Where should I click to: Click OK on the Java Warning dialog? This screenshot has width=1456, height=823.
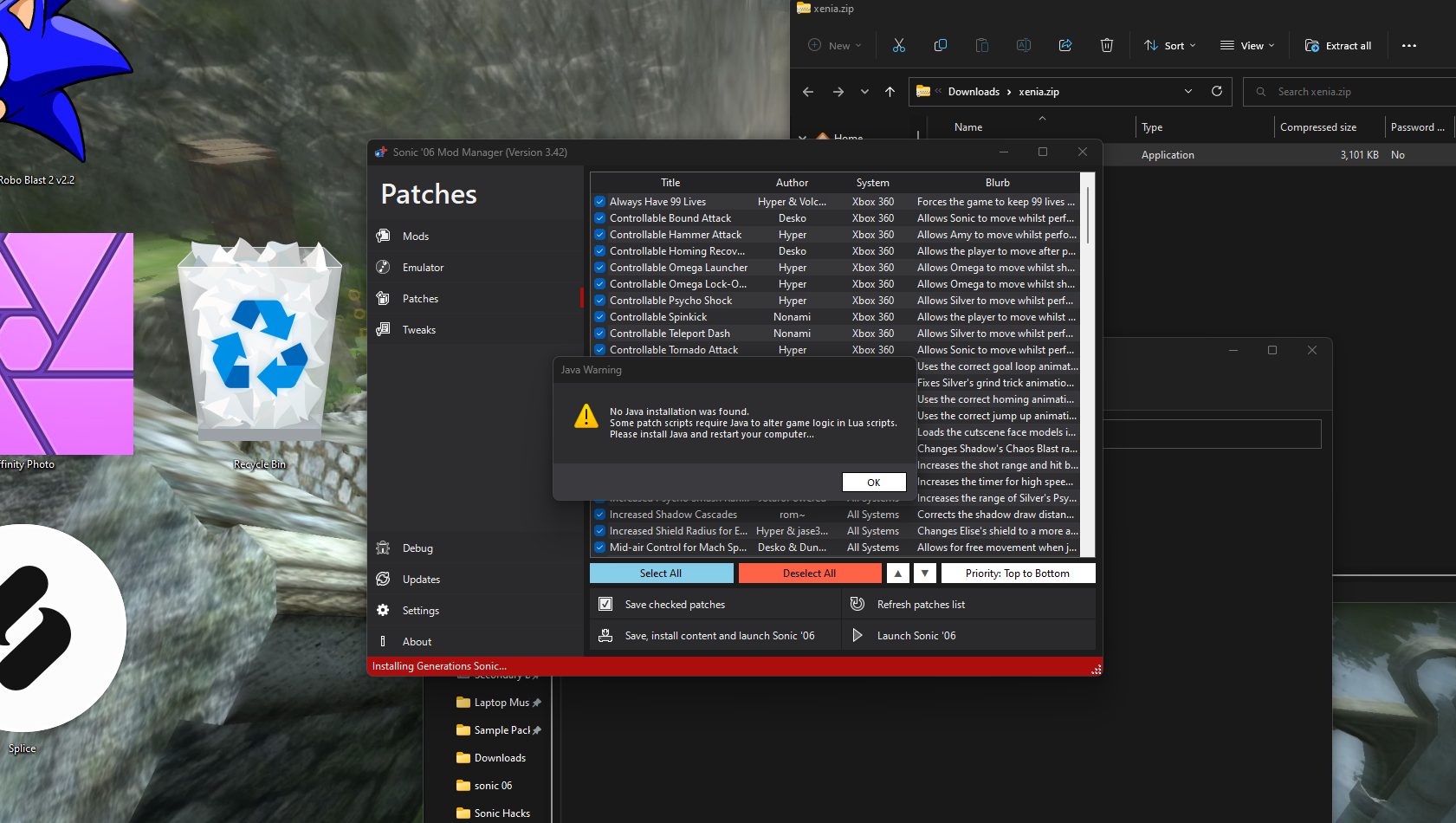(x=874, y=482)
